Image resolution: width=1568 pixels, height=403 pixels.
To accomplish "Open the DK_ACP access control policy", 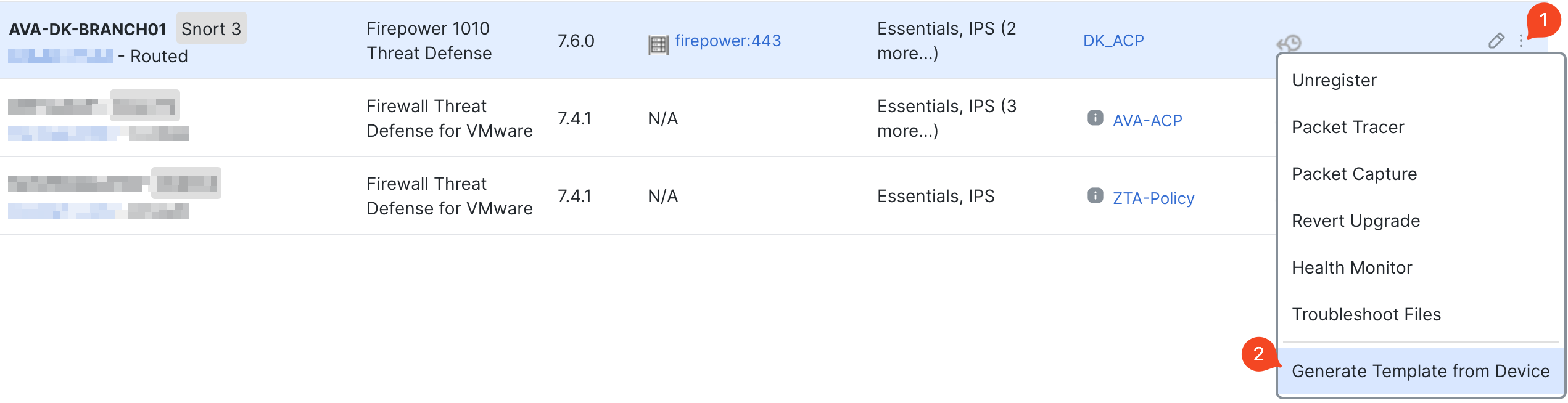I will tap(1113, 41).
